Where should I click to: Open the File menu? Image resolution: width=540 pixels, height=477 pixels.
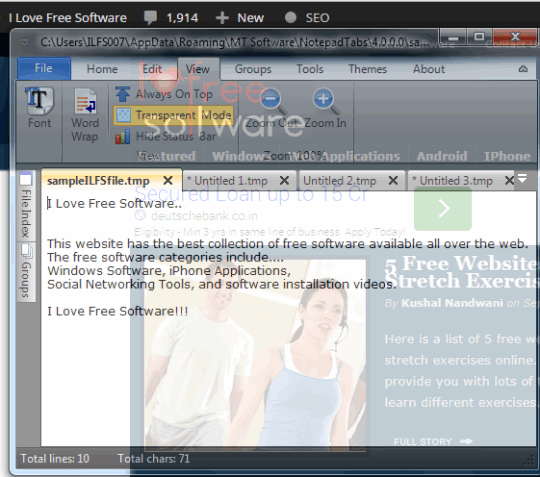pos(44,69)
